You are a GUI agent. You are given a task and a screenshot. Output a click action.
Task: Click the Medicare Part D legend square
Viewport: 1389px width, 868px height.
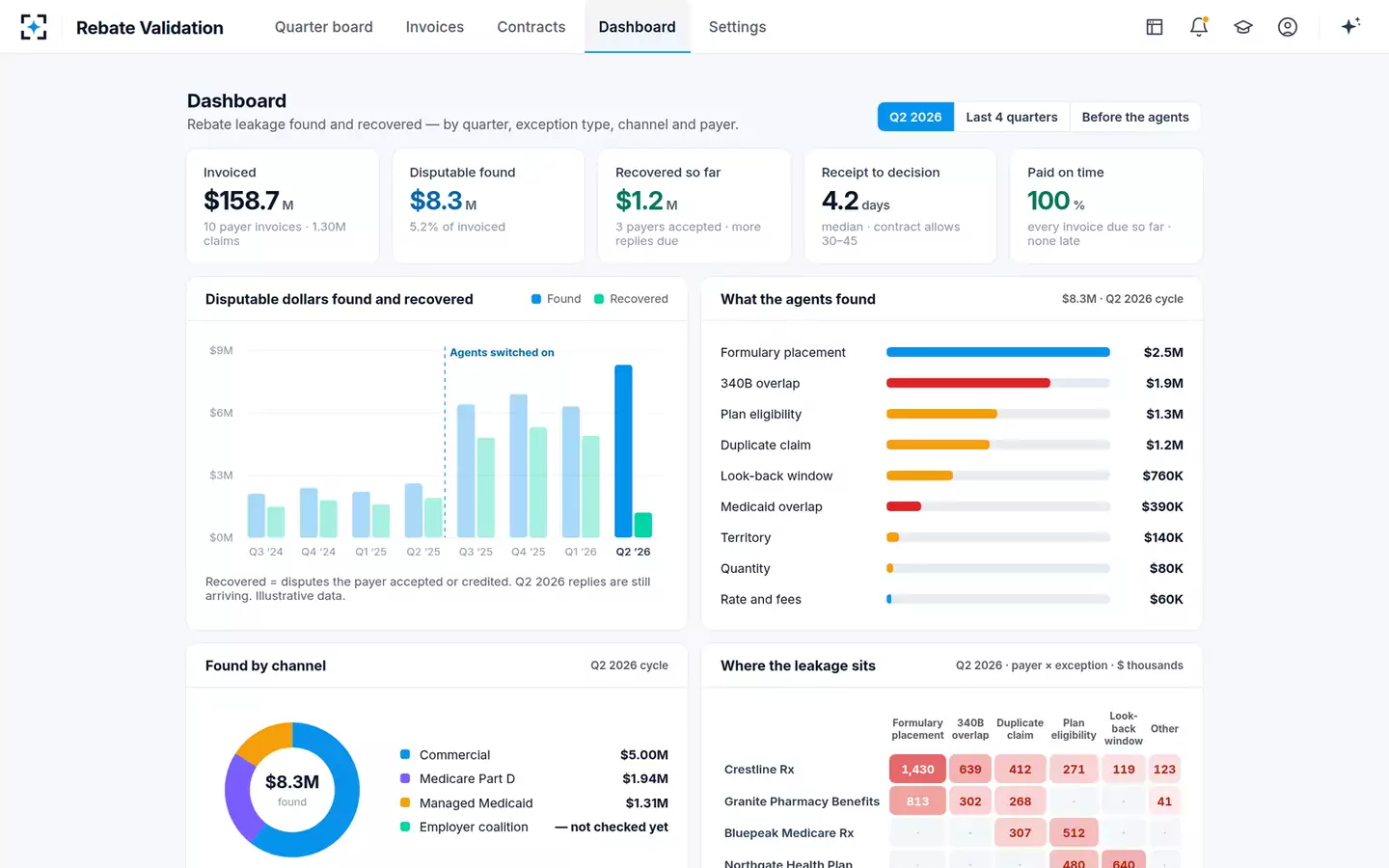[405, 779]
